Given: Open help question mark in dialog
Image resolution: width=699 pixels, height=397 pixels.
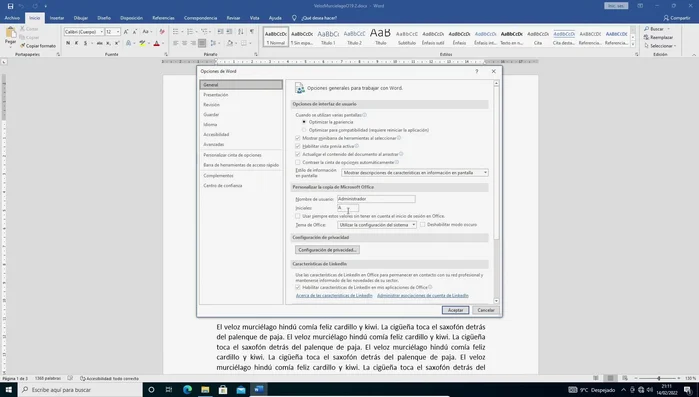Looking at the screenshot, I should (477, 71).
